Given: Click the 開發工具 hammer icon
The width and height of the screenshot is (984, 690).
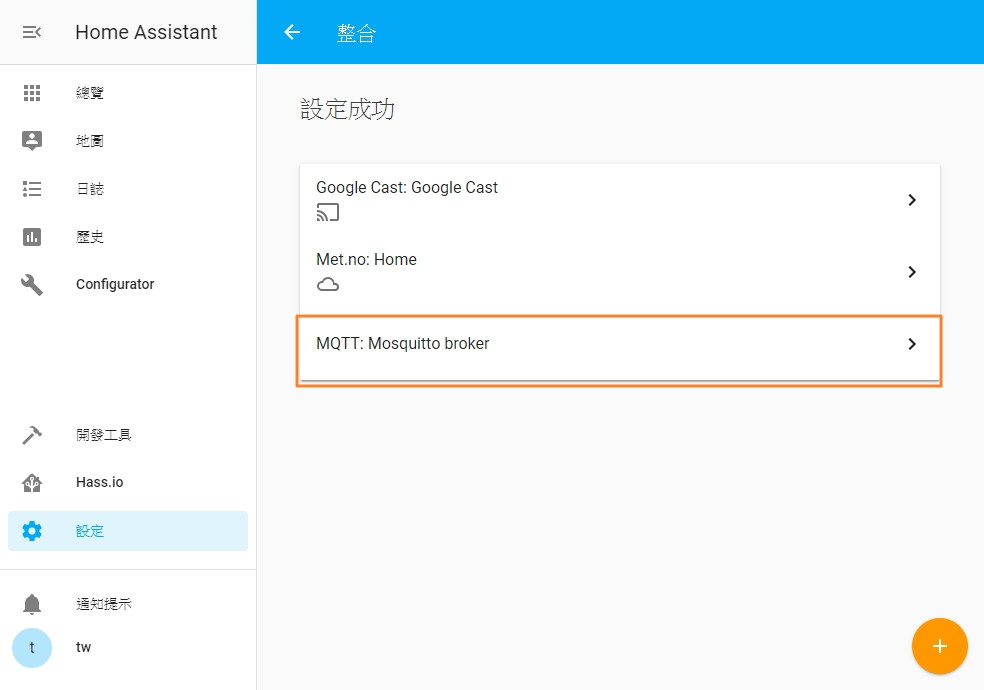Looking at the screenshot, I should coord(32,435).
